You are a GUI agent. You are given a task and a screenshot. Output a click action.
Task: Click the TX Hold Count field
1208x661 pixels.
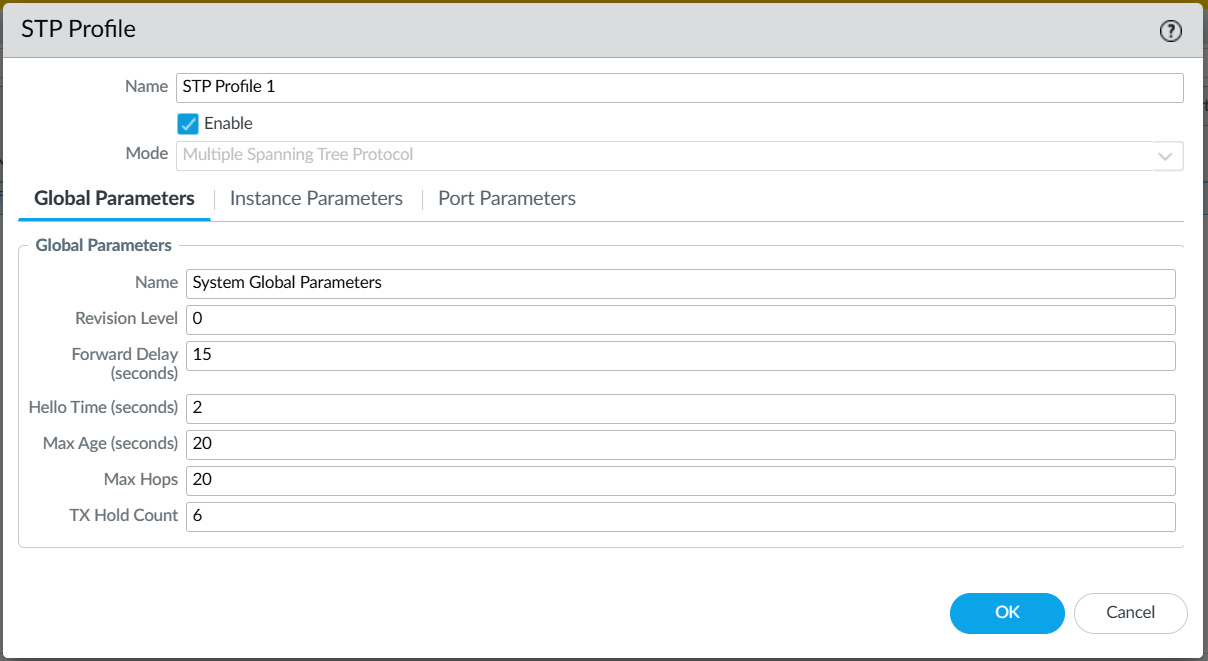[681, 516]
